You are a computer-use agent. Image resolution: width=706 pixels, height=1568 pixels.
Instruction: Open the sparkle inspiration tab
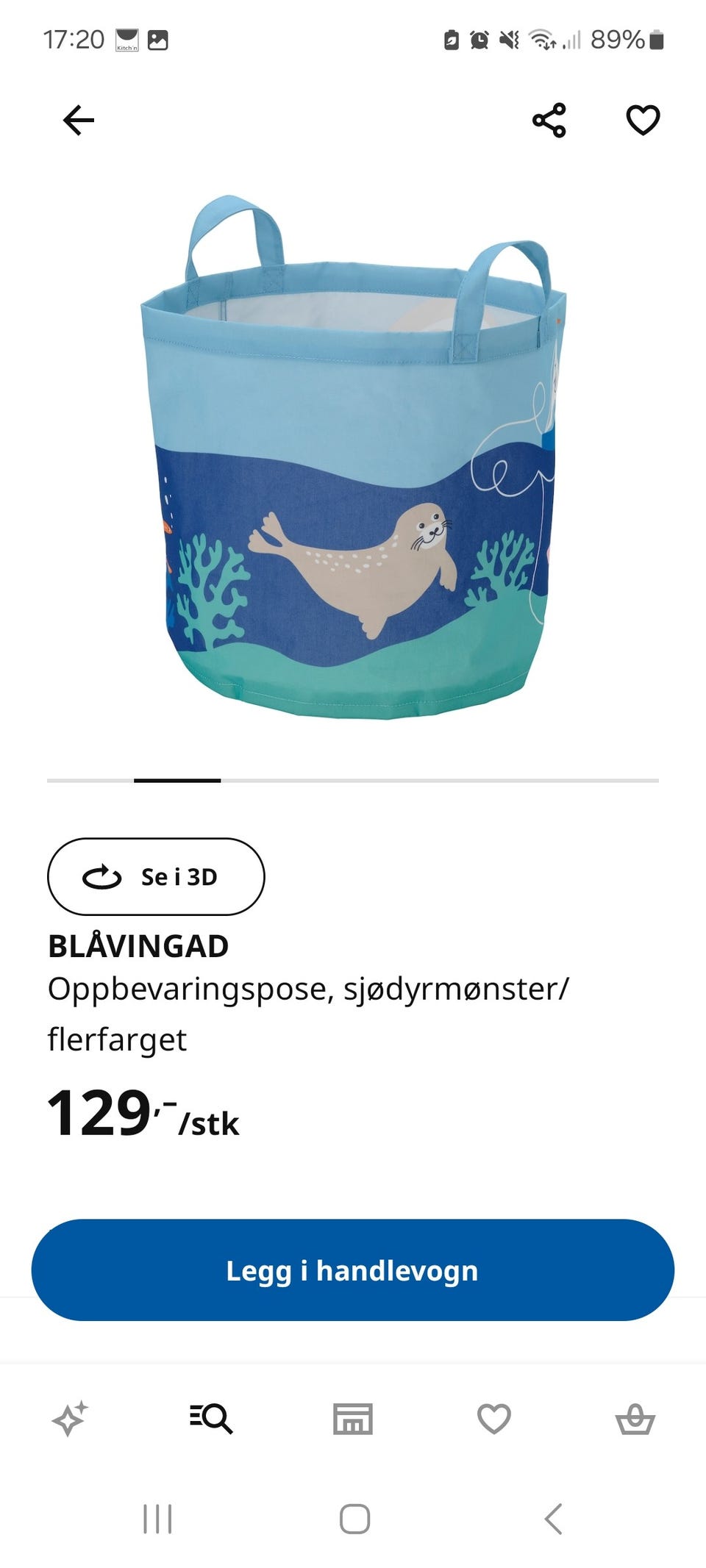[71, 1418]
